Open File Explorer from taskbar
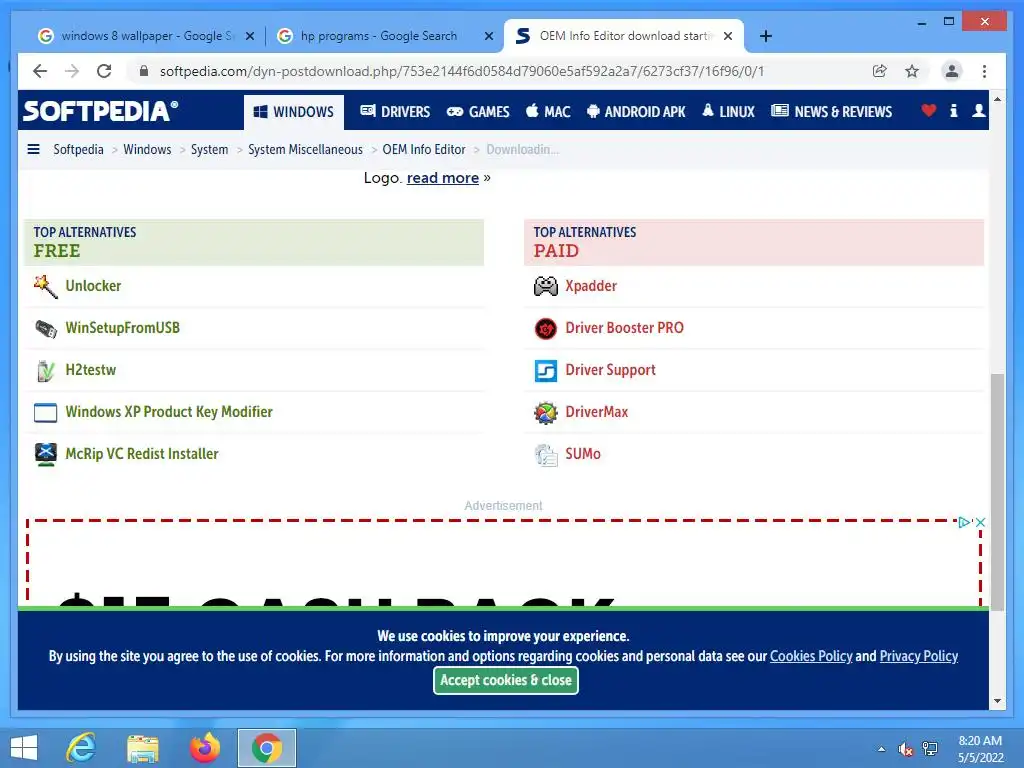This screenshot has width=1024, height=768. (142, 748)
